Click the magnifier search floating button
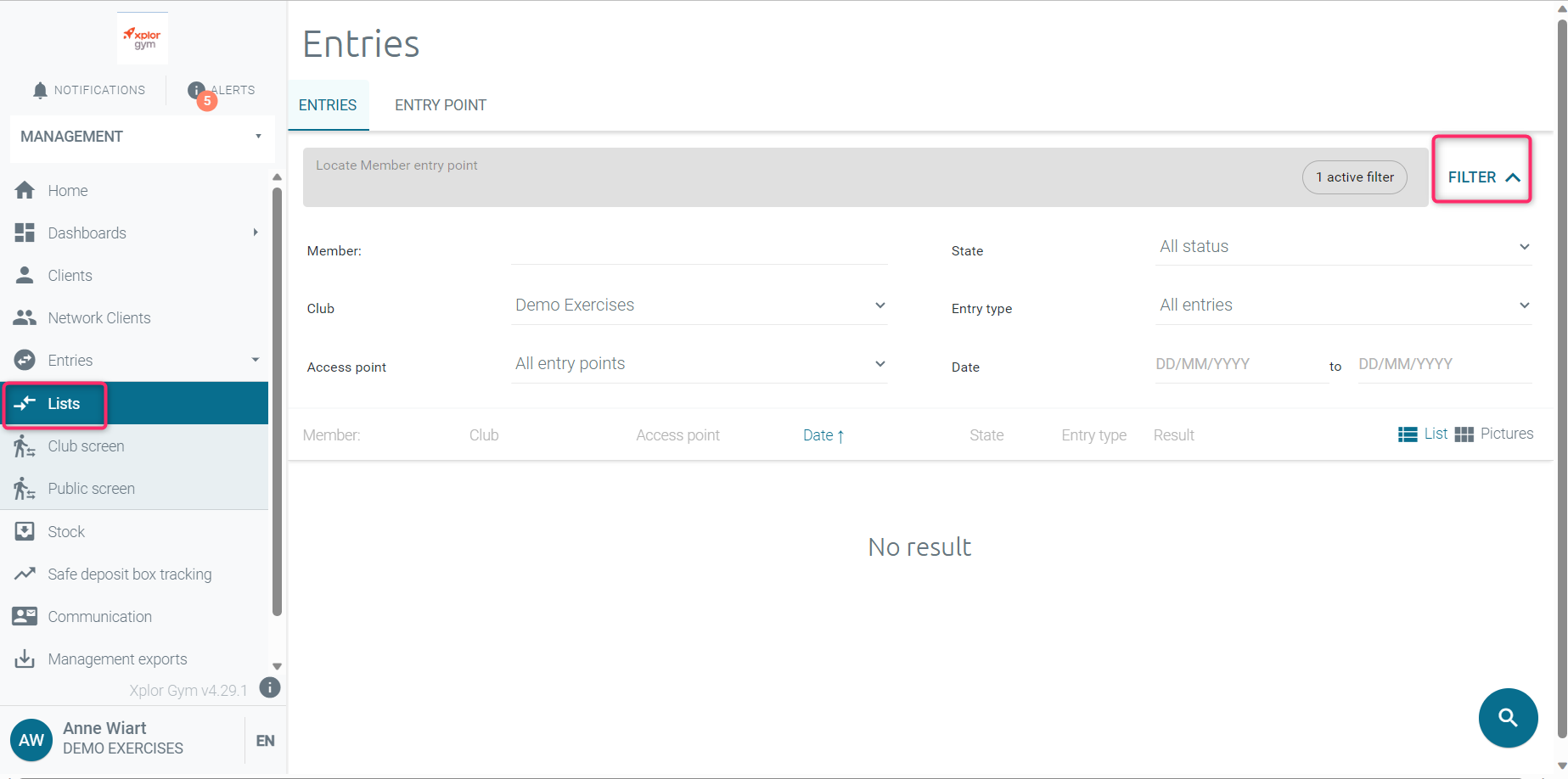 (1508, 718)
